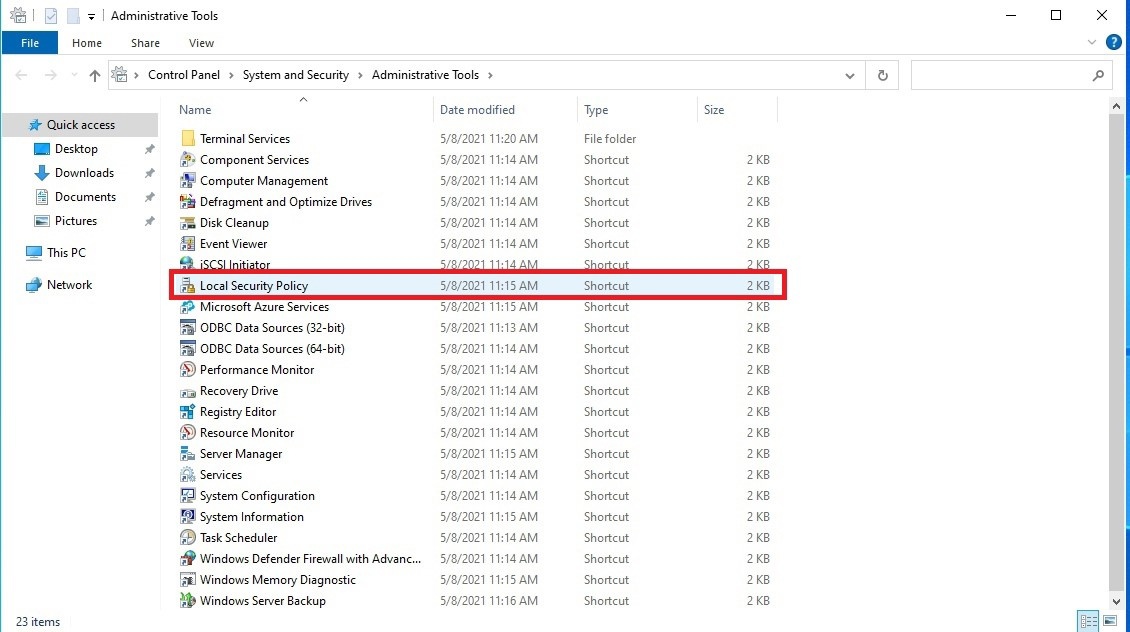
Task: Select Network in the navigation pane
Action: (69, 285)
